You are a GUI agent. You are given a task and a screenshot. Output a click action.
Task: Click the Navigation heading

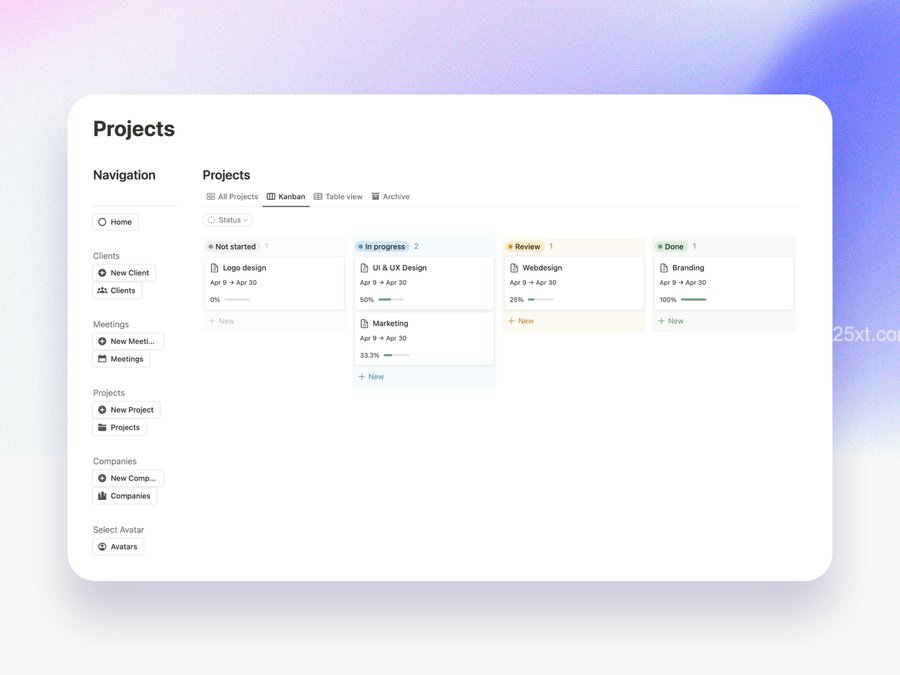pyautogui.click(x=125, y=176)
